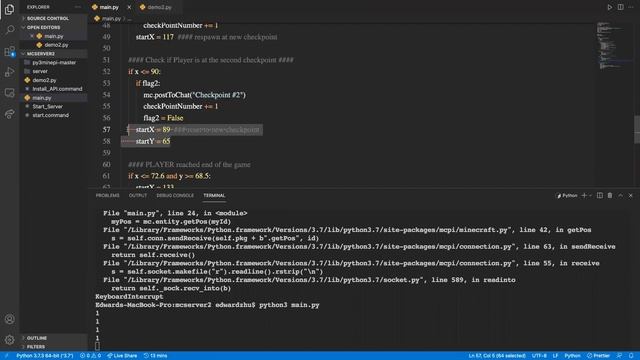Expand the py3minepi-master folder
Image resolution: width=640 pixels, height=360 pixels.
click(53, 62)
